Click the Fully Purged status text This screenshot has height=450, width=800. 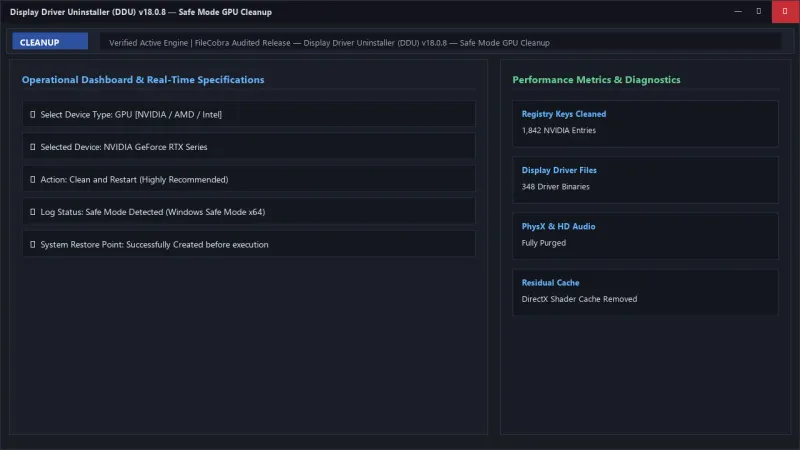543,243
